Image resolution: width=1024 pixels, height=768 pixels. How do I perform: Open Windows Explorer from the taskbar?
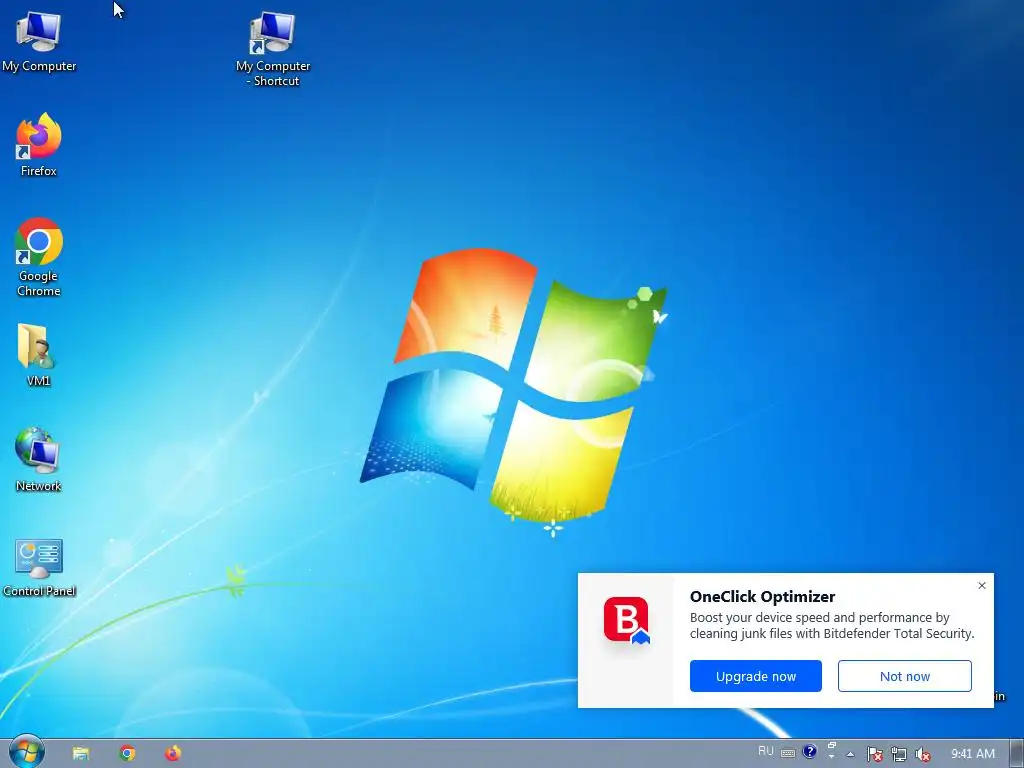click(81, 754)
